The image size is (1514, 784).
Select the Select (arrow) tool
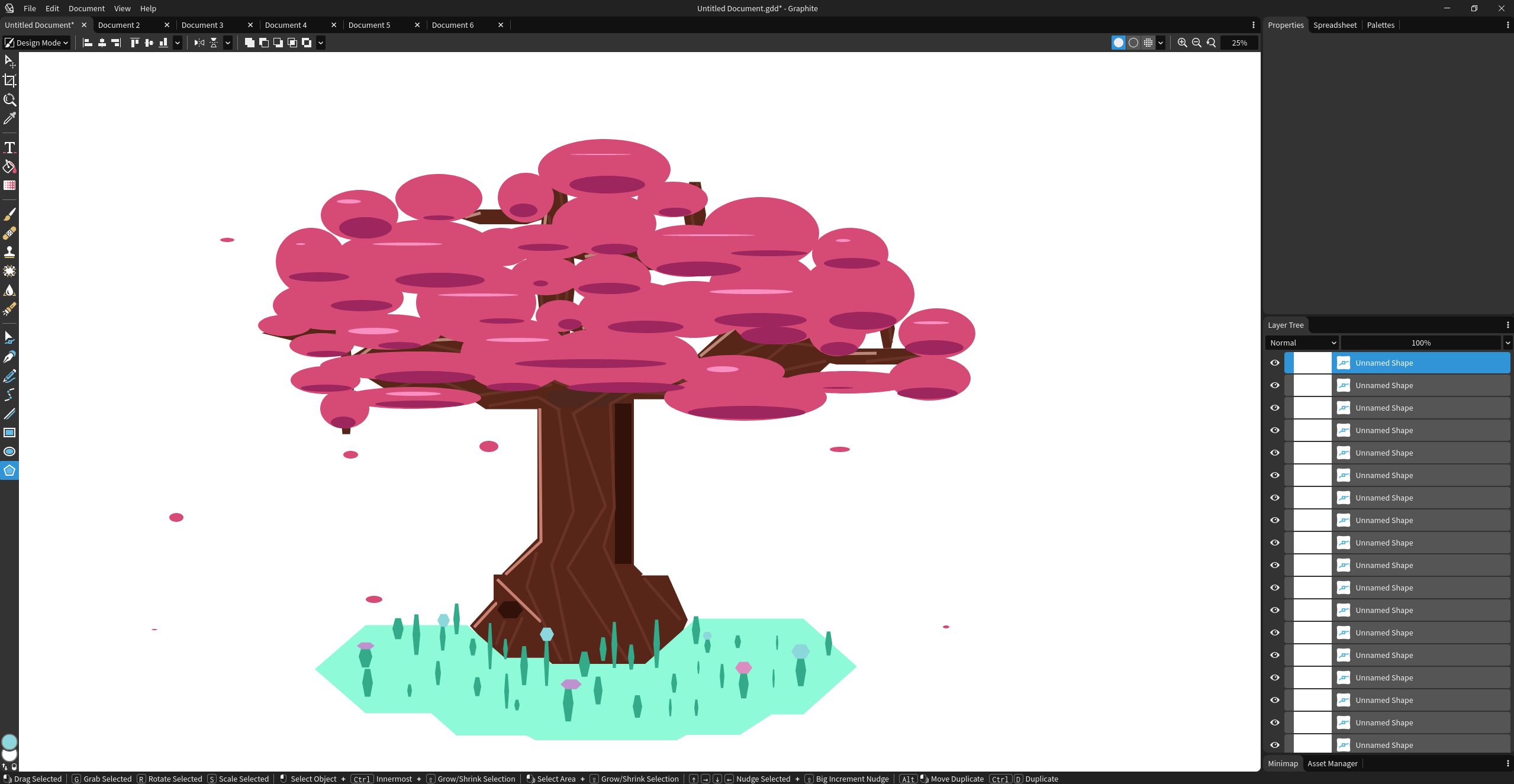(9, 61)
